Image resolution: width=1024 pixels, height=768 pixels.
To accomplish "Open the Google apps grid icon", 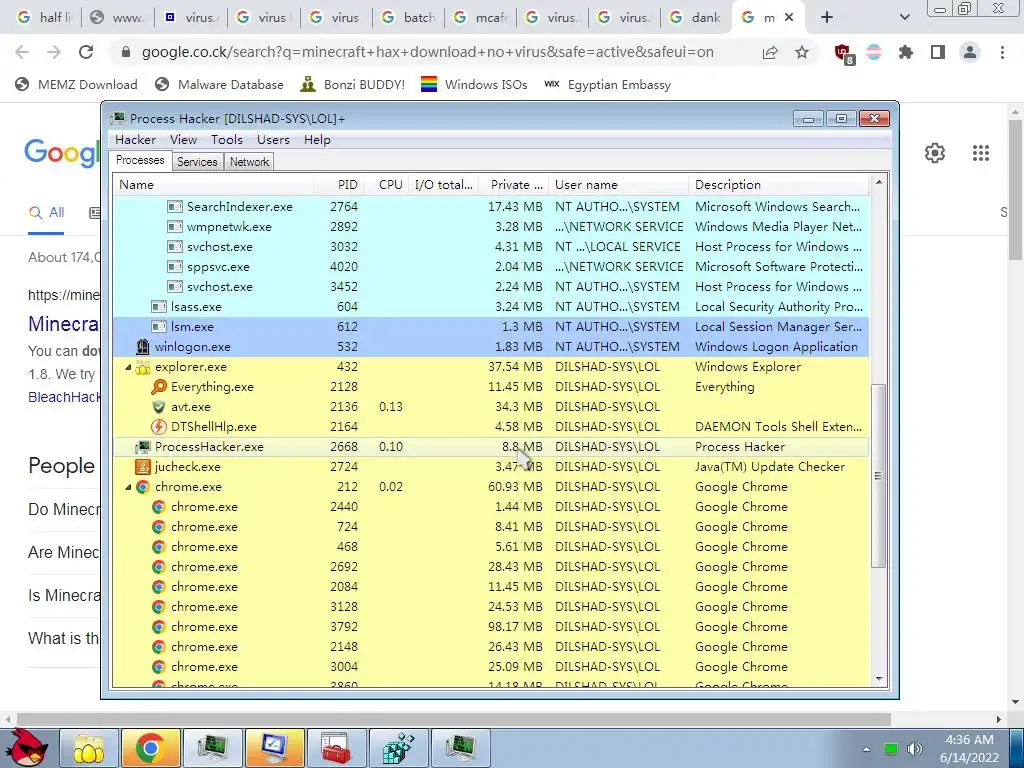I will (x=981, y=153).
